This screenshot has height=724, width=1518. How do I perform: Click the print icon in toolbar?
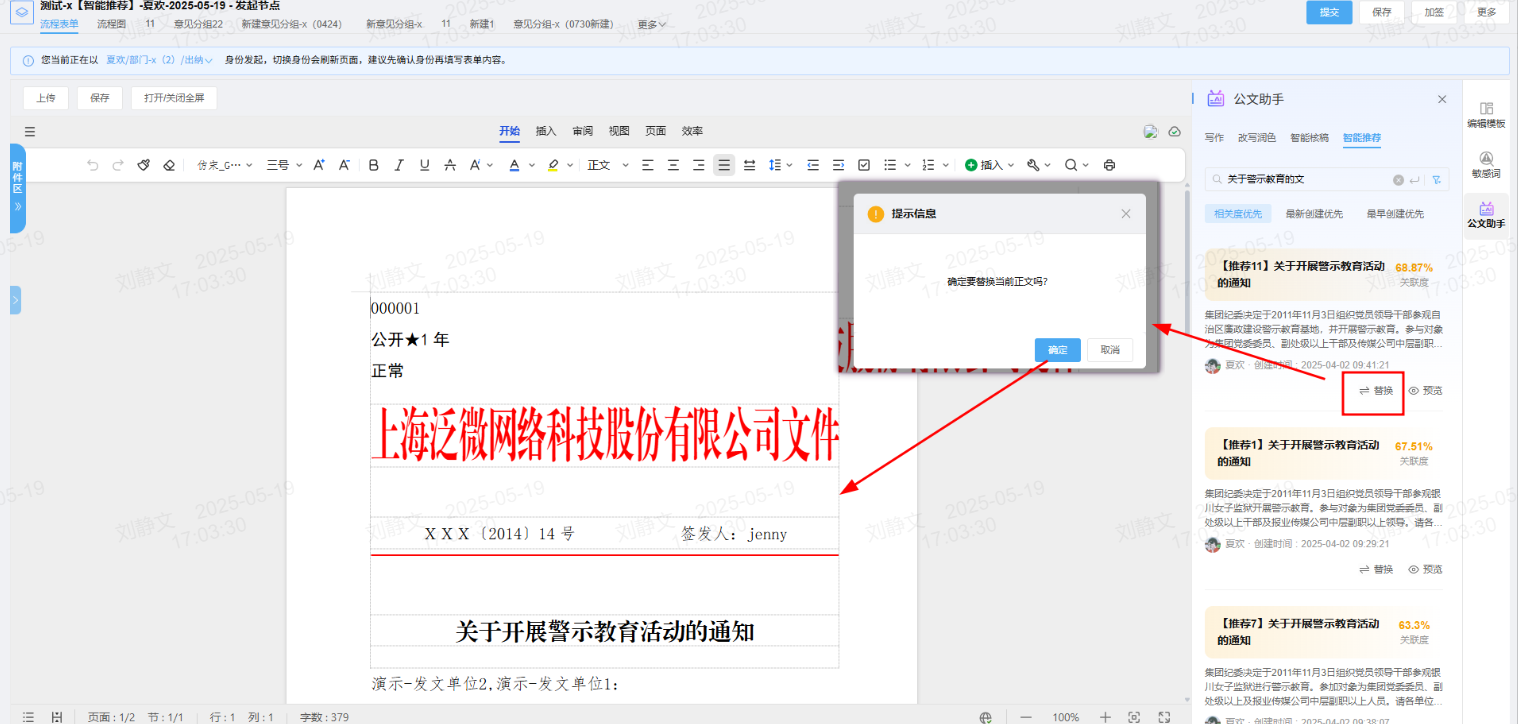click(x=1109, y=165)
